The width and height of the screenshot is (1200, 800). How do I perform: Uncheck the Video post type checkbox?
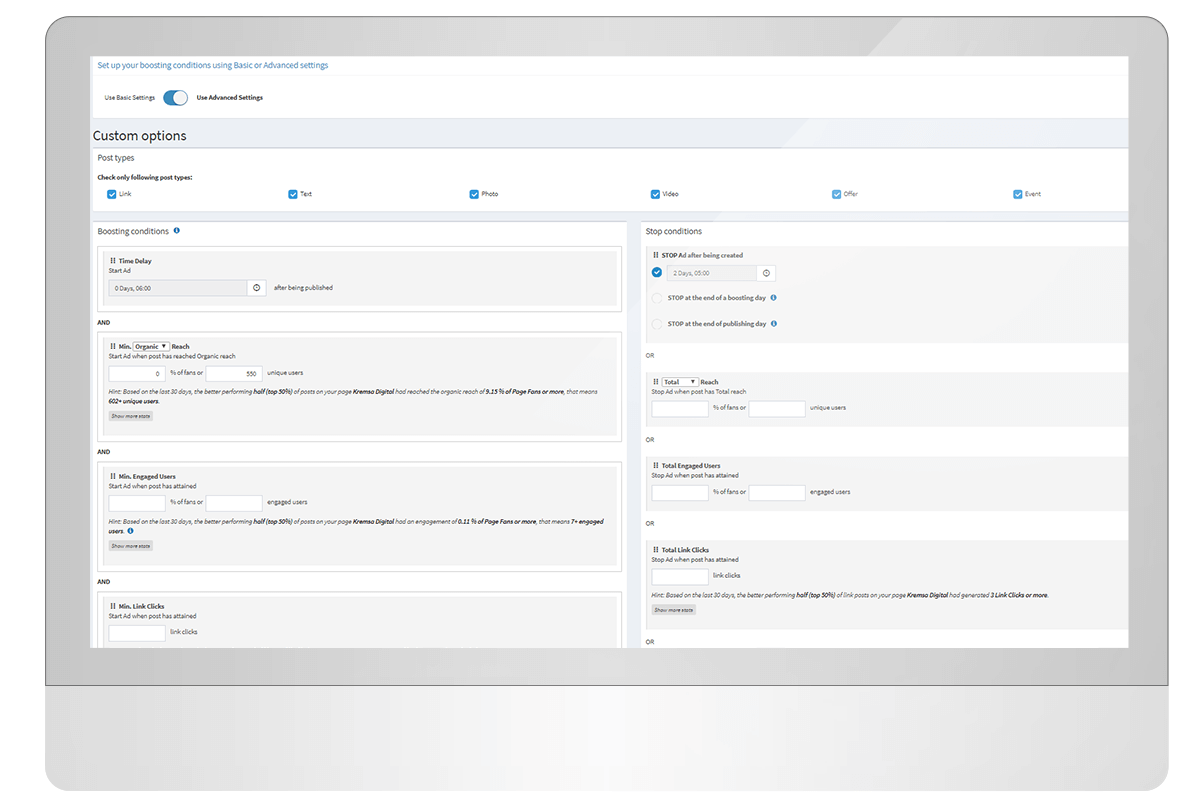pyautogui.click(x=655, y=194)
